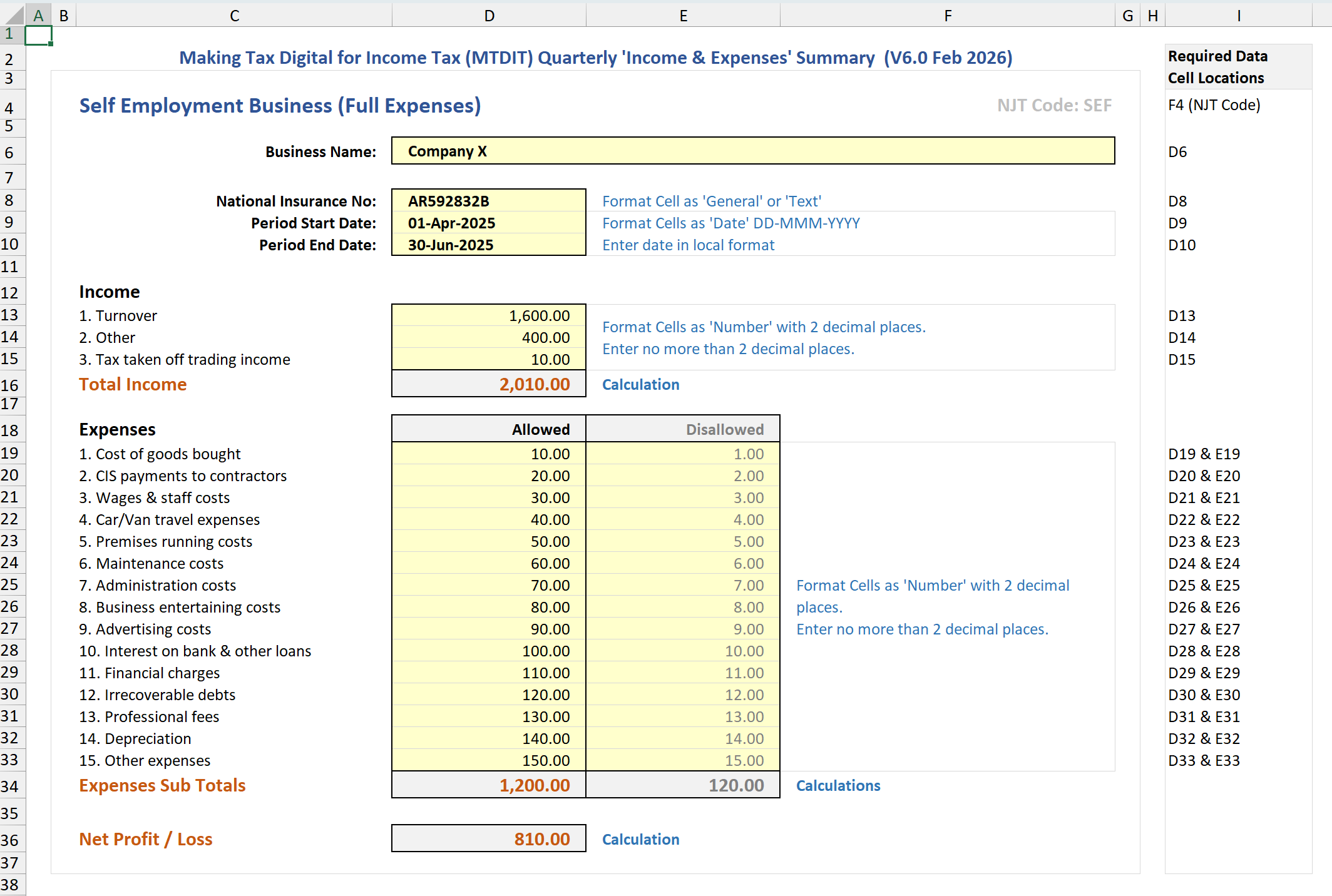Screen dimensions: 1332x896
Task: Select the Period Start Date cell 01-Apr-2025
Action: pyautogui.click(x=488, y=223)
